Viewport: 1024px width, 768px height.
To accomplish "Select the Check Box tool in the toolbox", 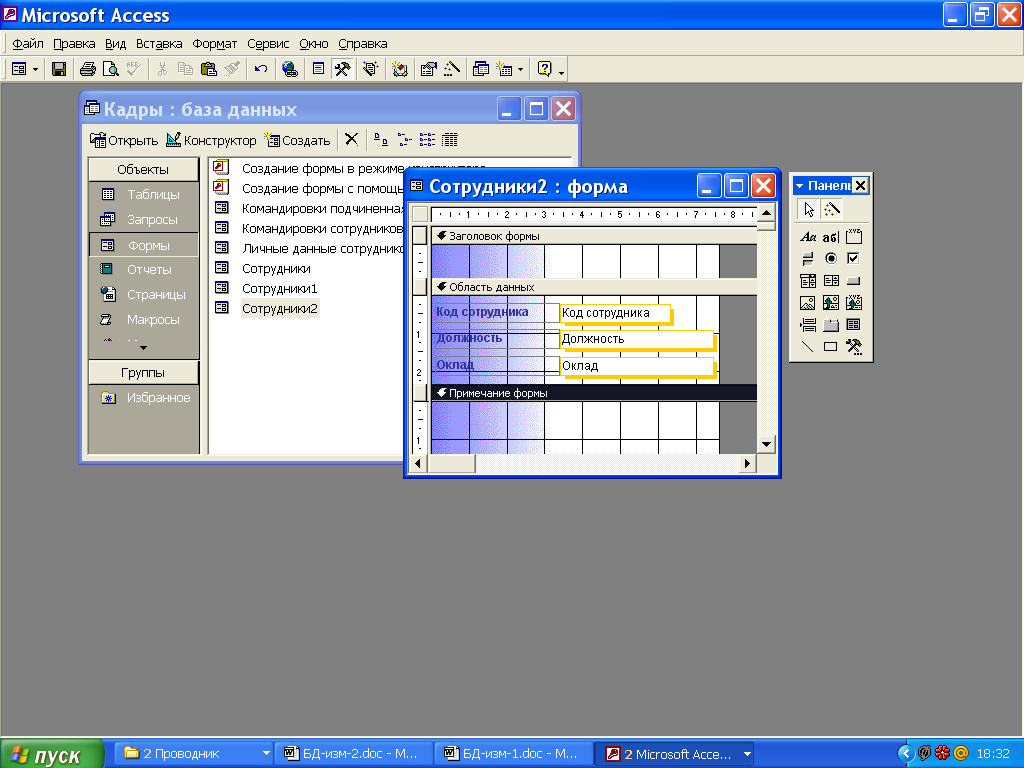I will point(854,259).
